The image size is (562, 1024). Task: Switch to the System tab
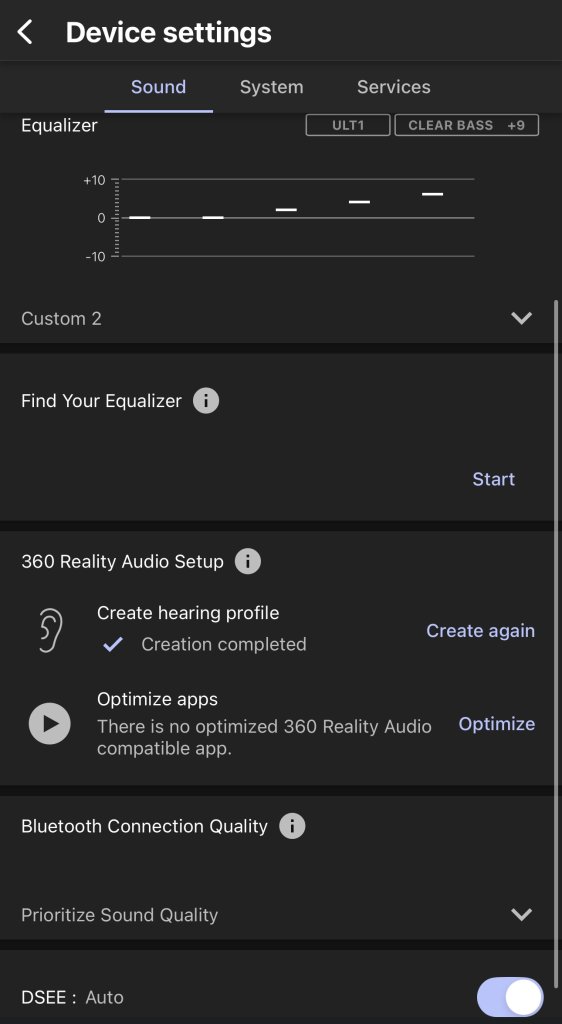272,87
